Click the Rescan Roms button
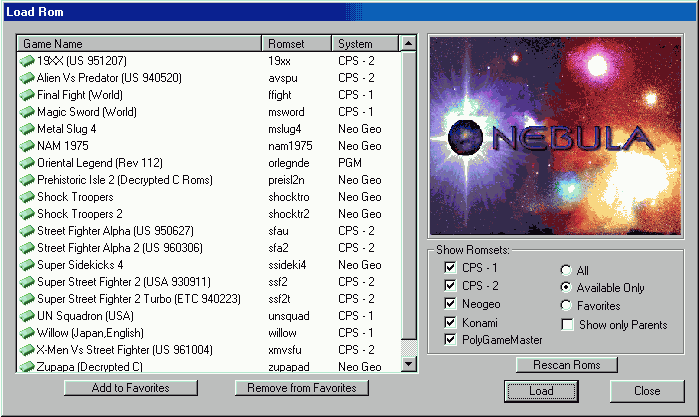 (x=567, y=365)
